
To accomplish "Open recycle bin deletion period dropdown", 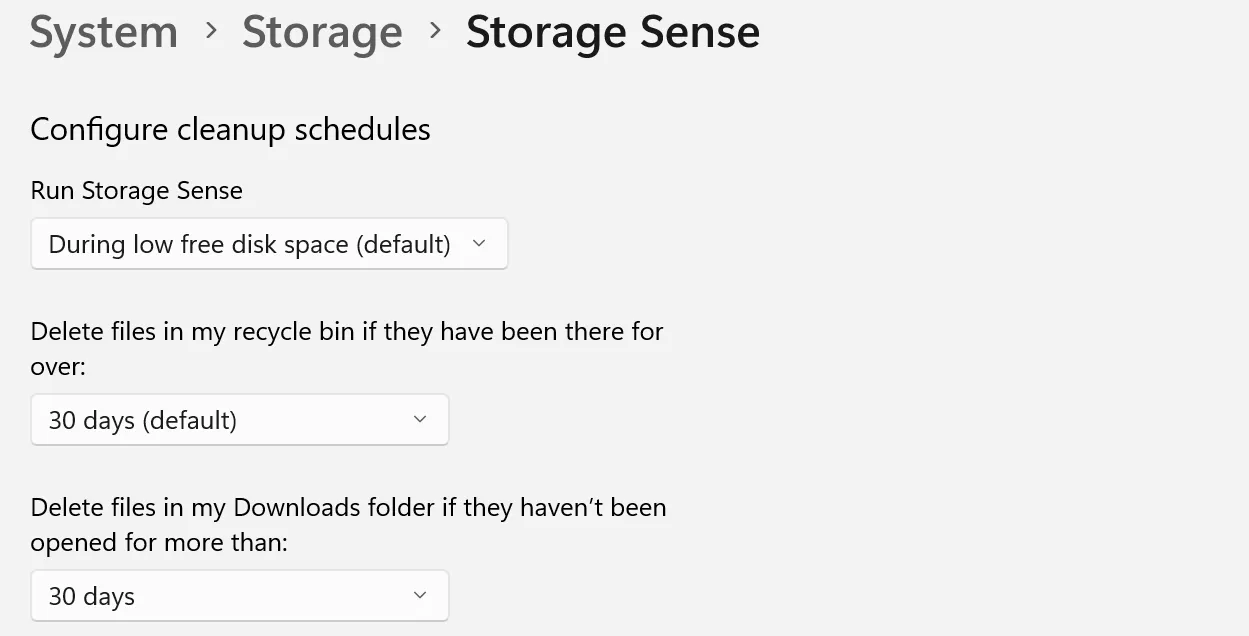I will point(239,420).
